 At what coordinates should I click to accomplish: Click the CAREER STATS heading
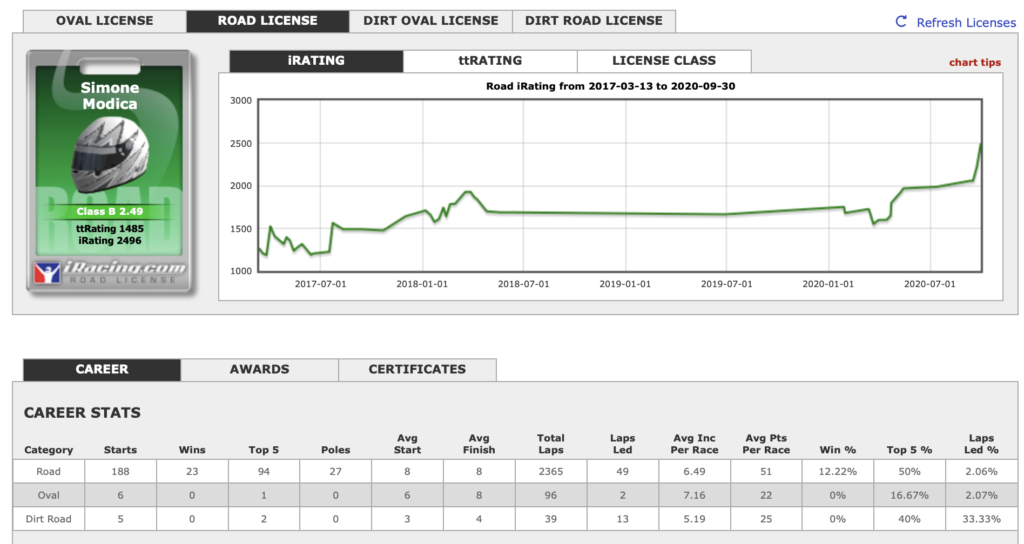pyautogui.click(x=82, y=413)
